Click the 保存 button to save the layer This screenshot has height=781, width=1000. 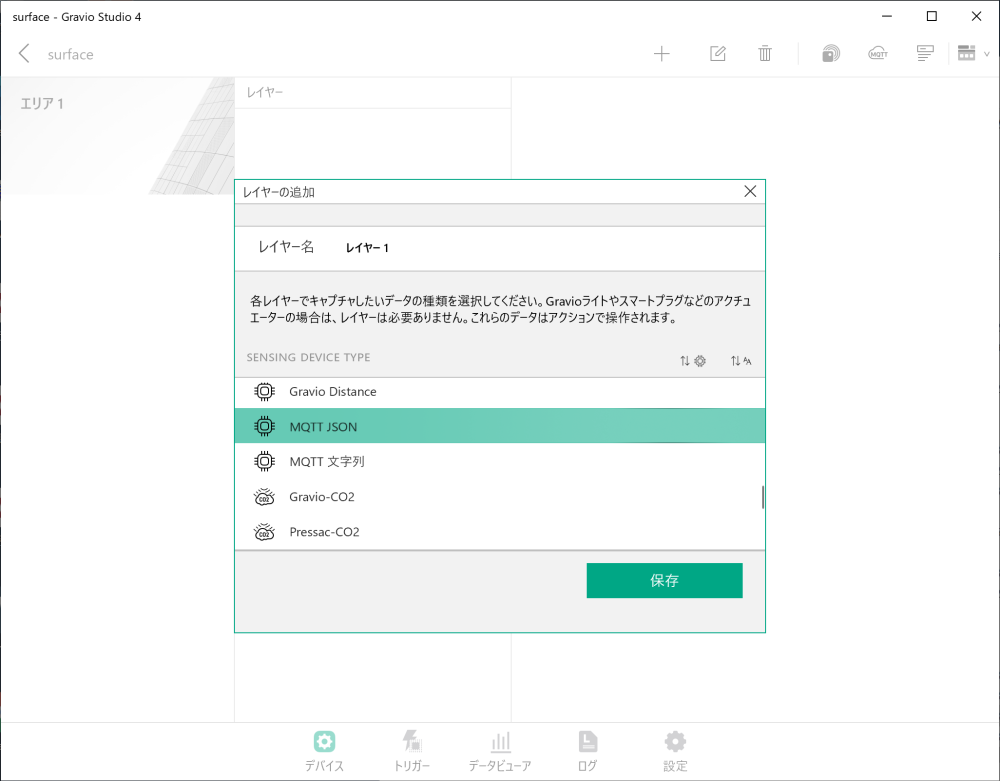point(664,580)
